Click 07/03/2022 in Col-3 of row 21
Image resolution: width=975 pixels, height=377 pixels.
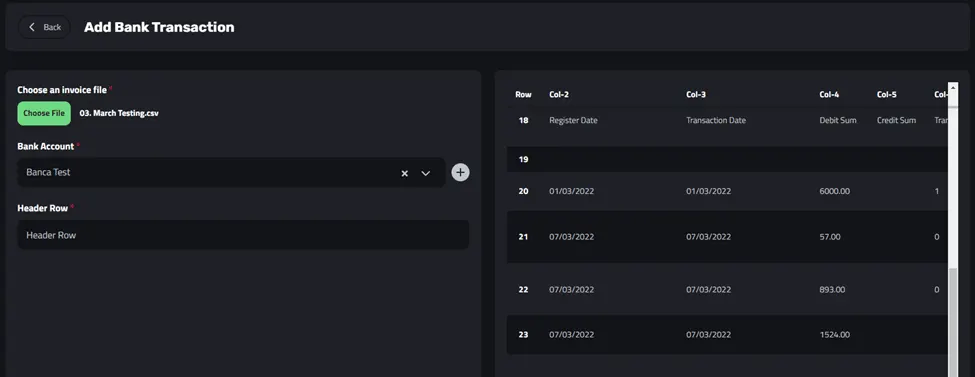[708, 236]
